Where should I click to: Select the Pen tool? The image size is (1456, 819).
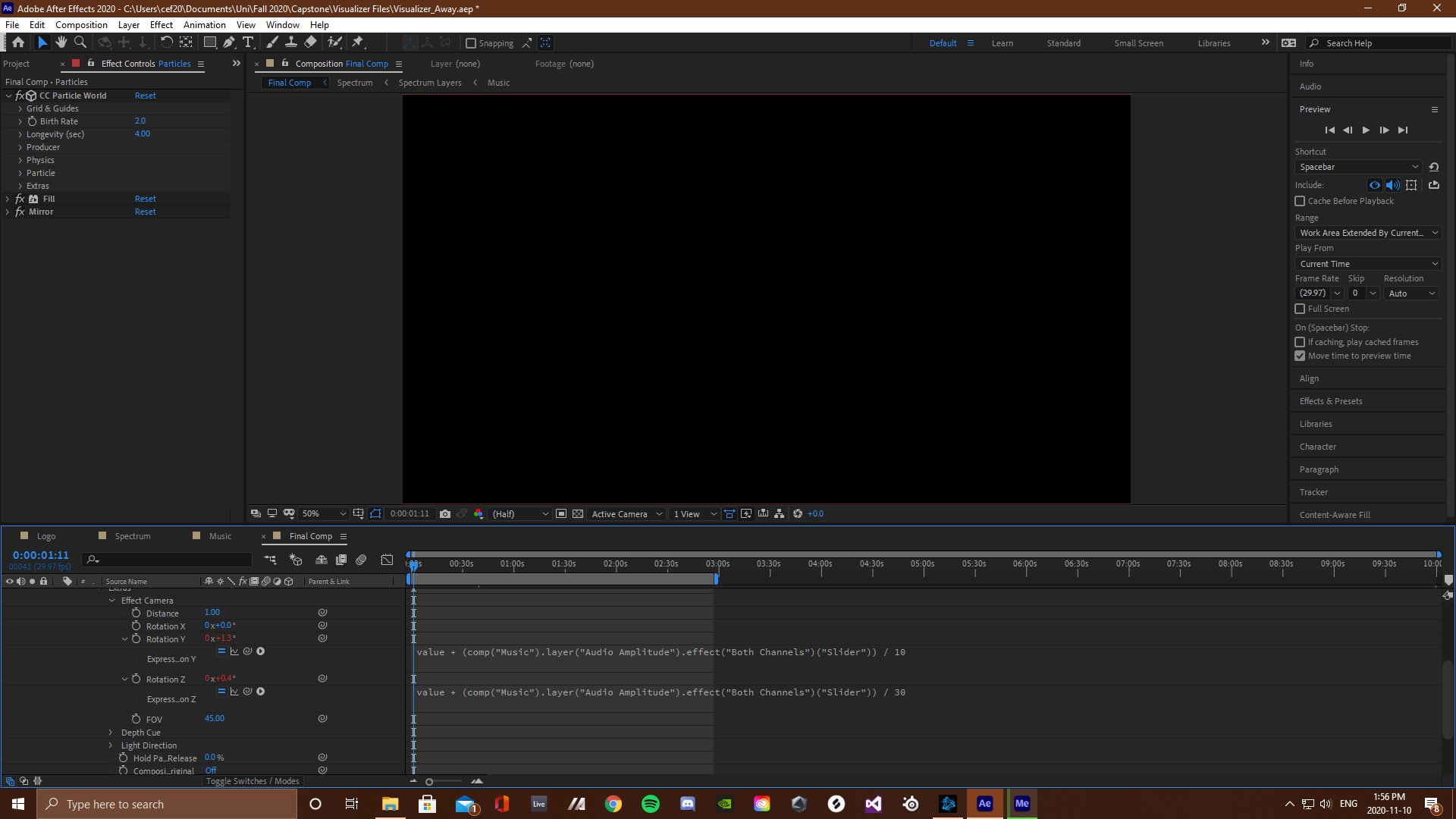tap(228, 42)
